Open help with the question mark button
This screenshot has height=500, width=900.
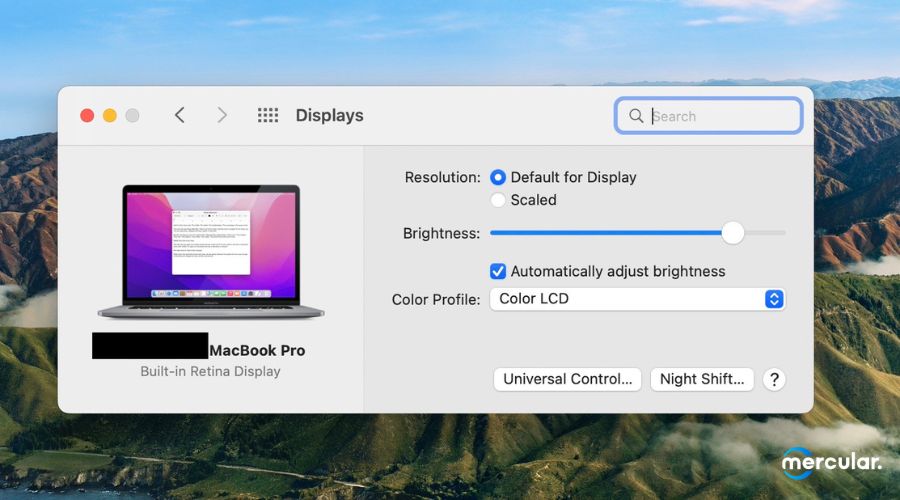coord(774,379)
